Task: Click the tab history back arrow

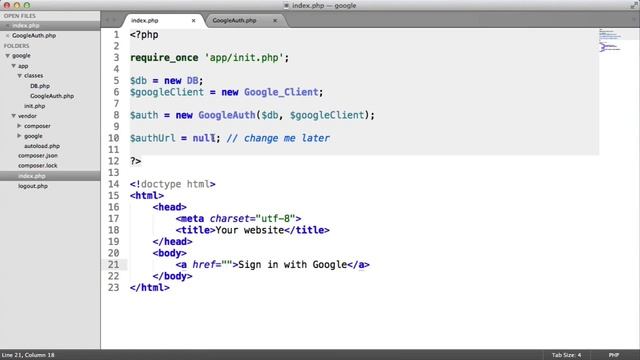Action: pyautogui.click(x=107, y=20)
